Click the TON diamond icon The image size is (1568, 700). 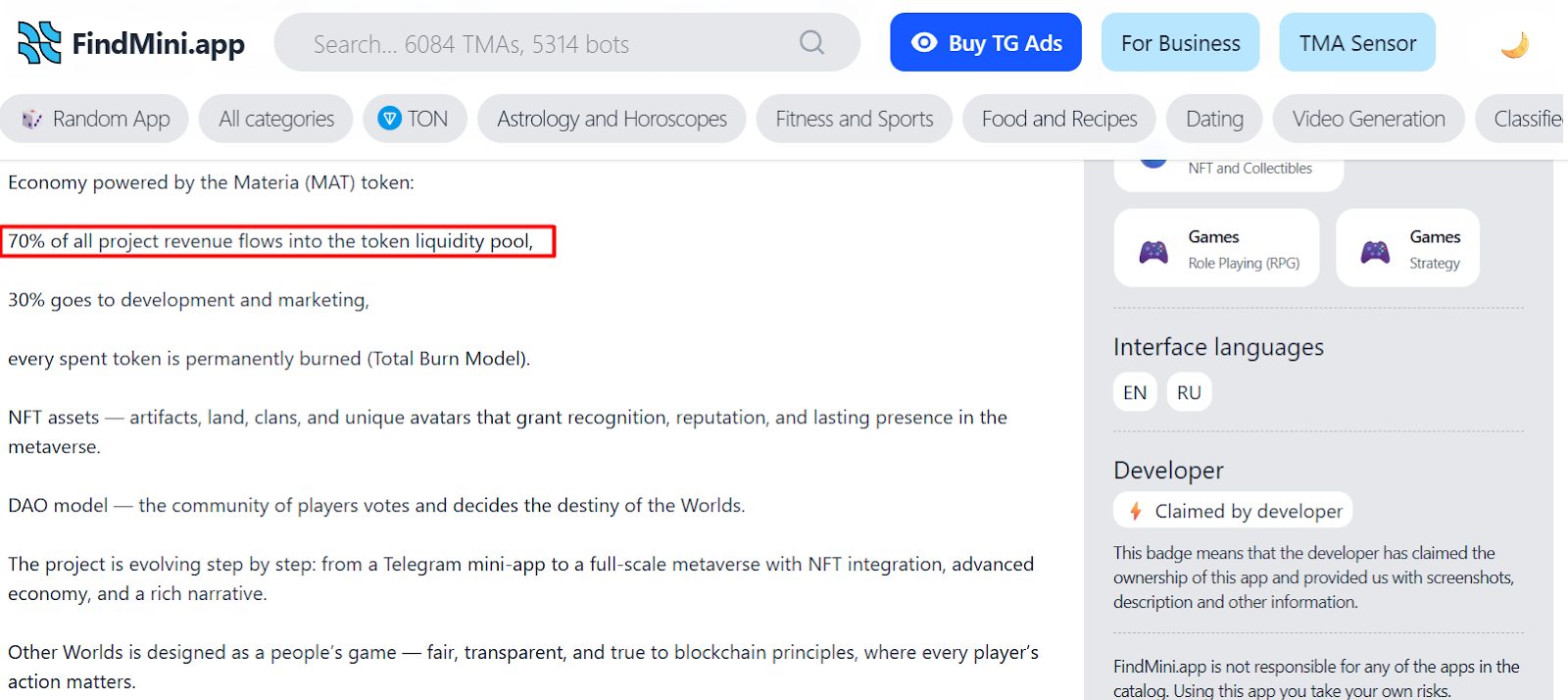pos(390,119)
